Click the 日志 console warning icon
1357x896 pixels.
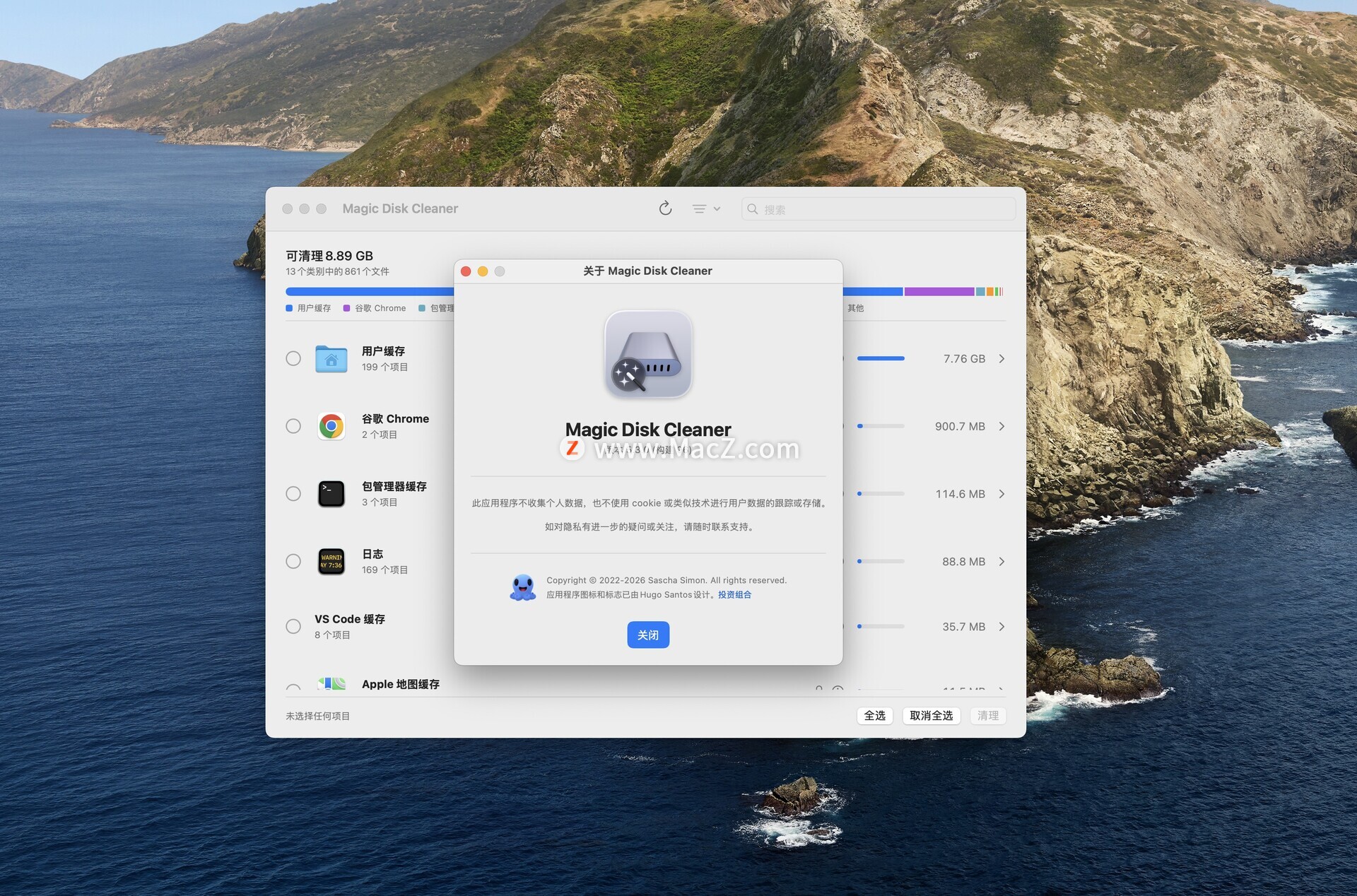point(331,562)
